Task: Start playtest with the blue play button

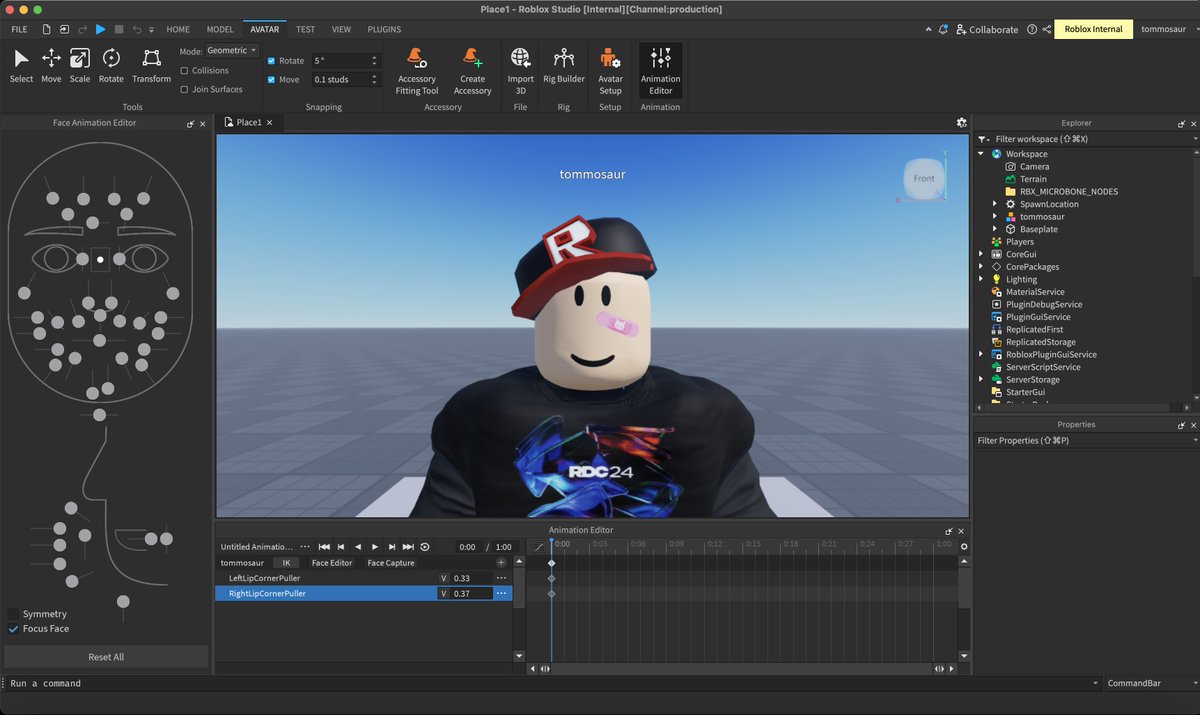Action: [100, 30]
